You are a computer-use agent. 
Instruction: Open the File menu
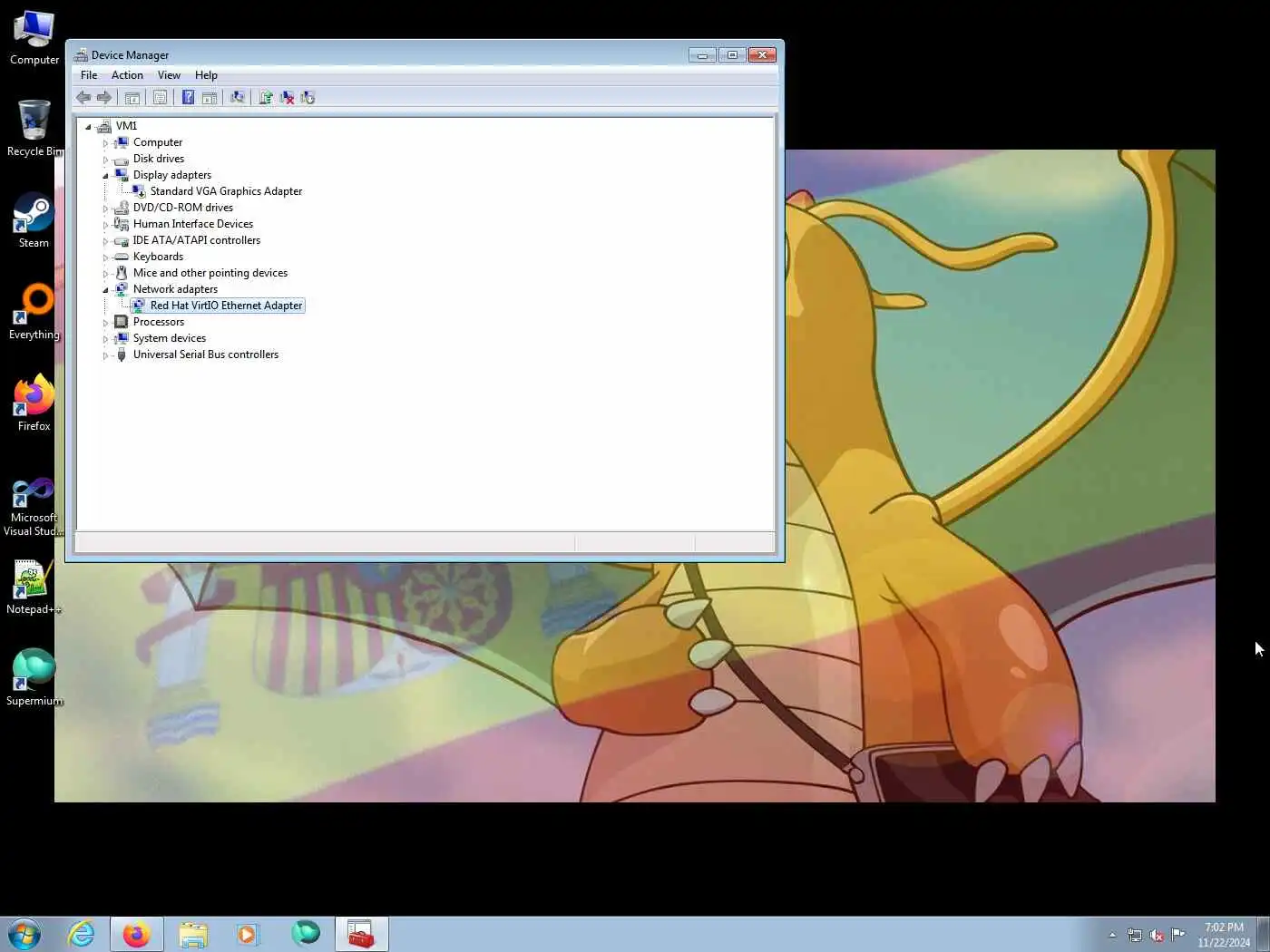point(89,75)
